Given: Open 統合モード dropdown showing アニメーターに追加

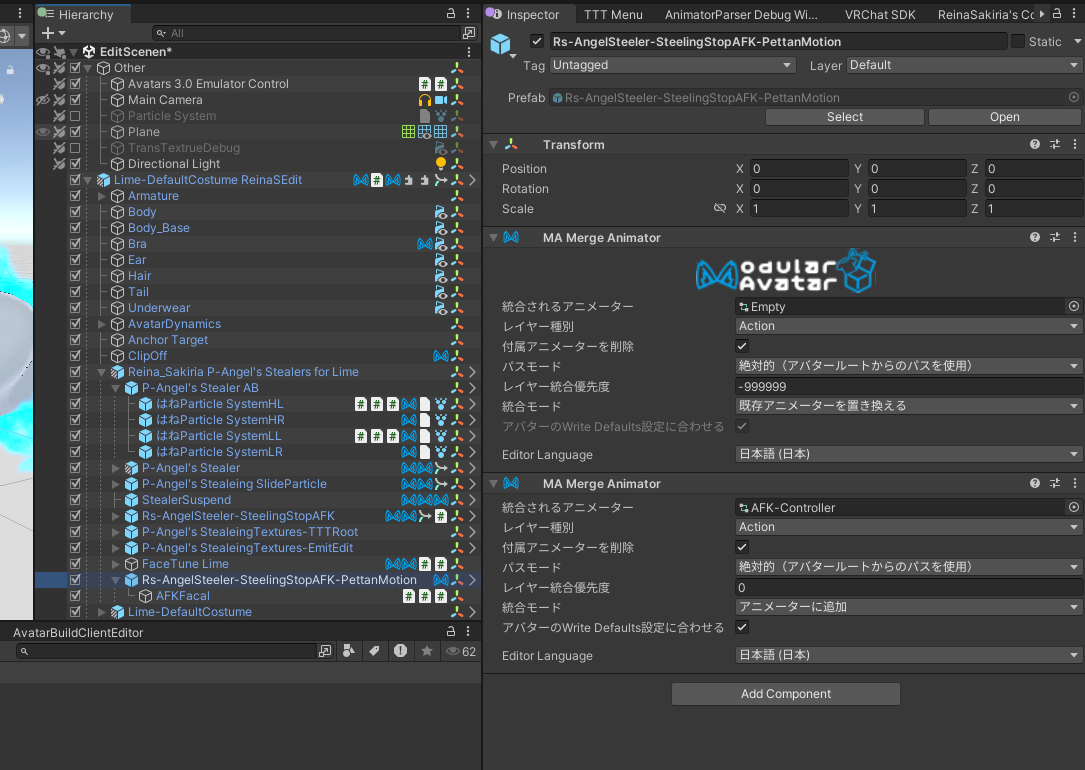Looking at the screenshot, I should [909, 607].
